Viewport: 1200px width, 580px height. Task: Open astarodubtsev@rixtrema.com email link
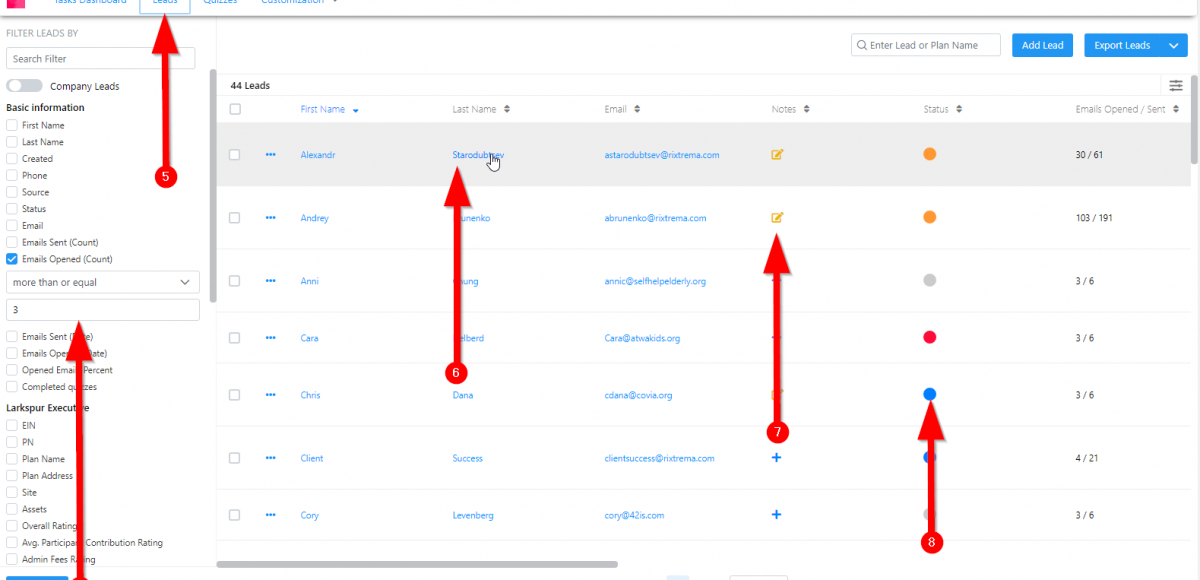(661, 155)
